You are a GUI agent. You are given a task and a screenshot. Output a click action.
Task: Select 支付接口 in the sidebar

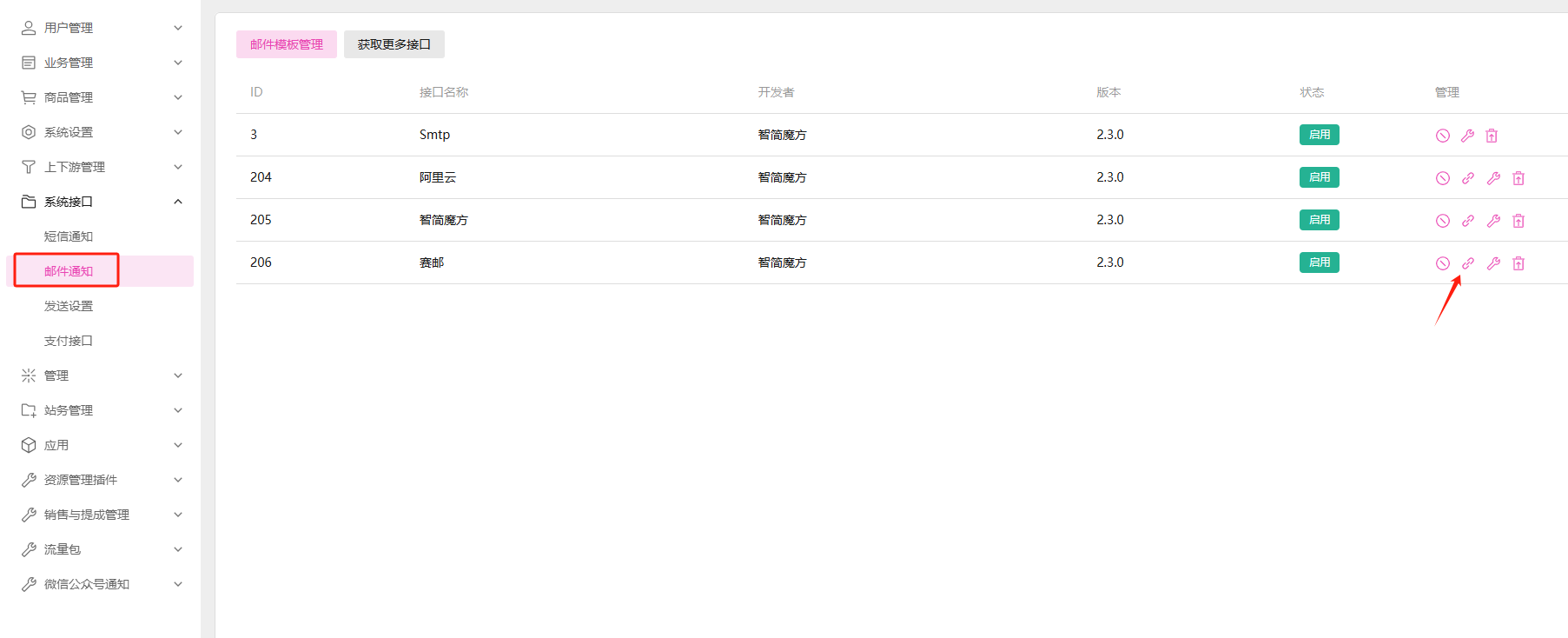69,341
